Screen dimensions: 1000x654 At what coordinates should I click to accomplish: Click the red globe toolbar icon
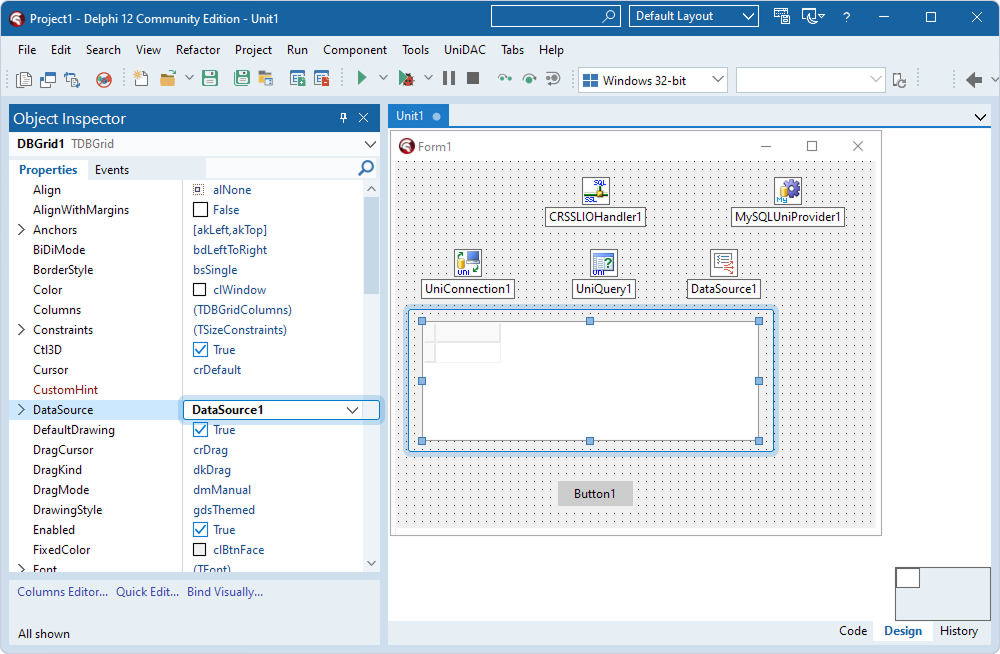point(104,79)
